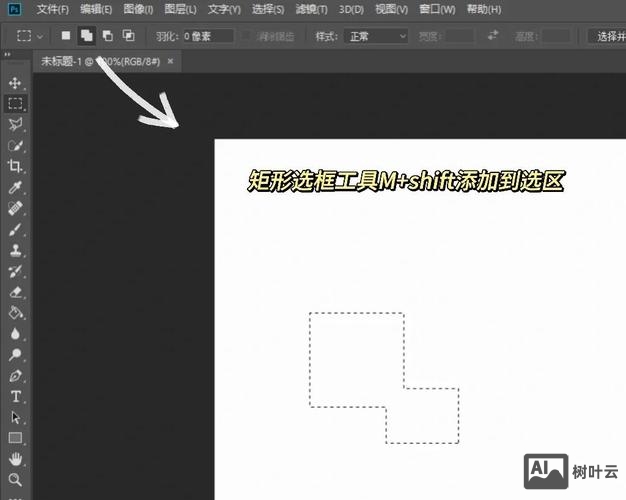Expand the tools panel double-arrow

coord(7,54)
